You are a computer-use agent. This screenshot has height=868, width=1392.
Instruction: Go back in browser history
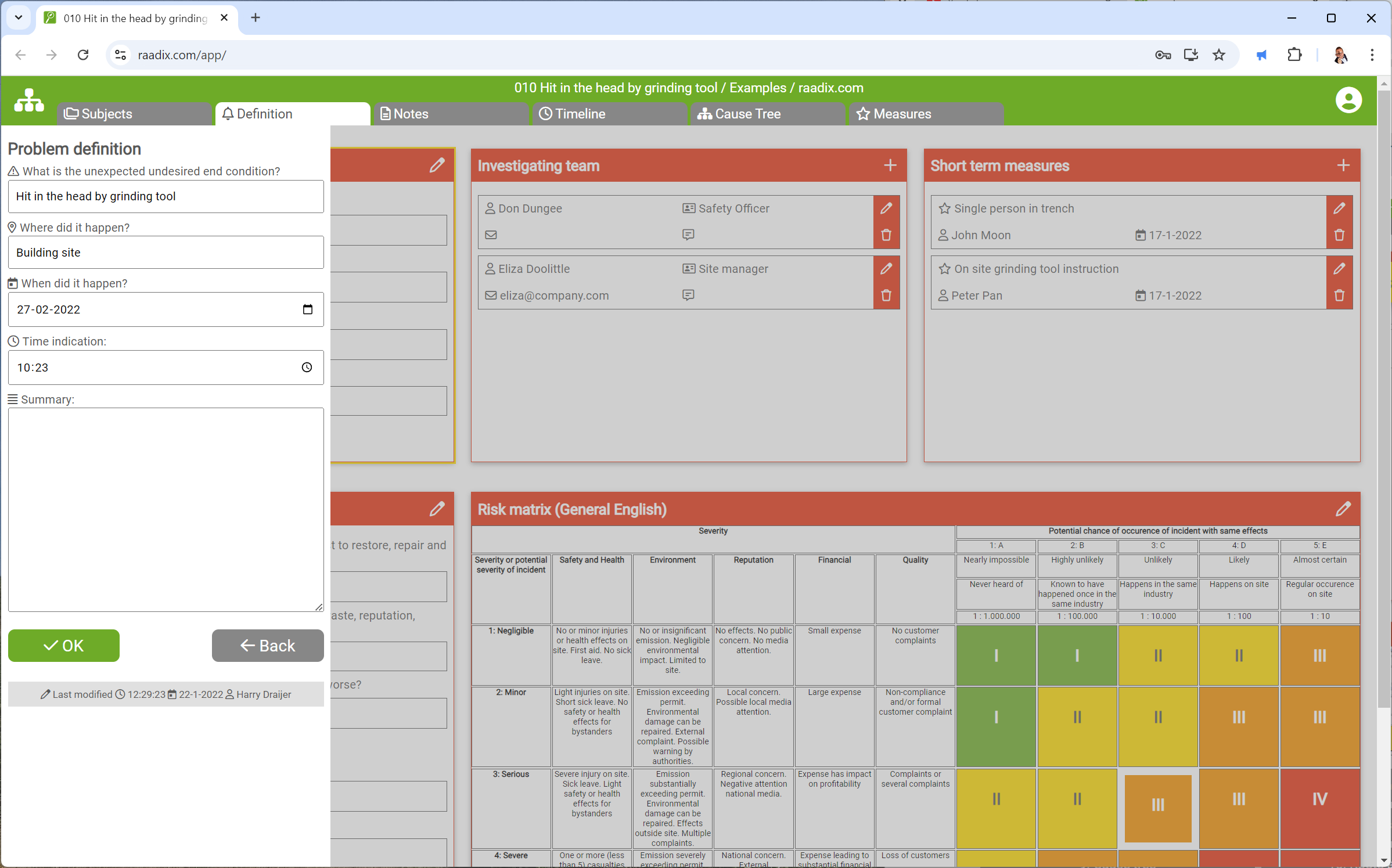21,55
